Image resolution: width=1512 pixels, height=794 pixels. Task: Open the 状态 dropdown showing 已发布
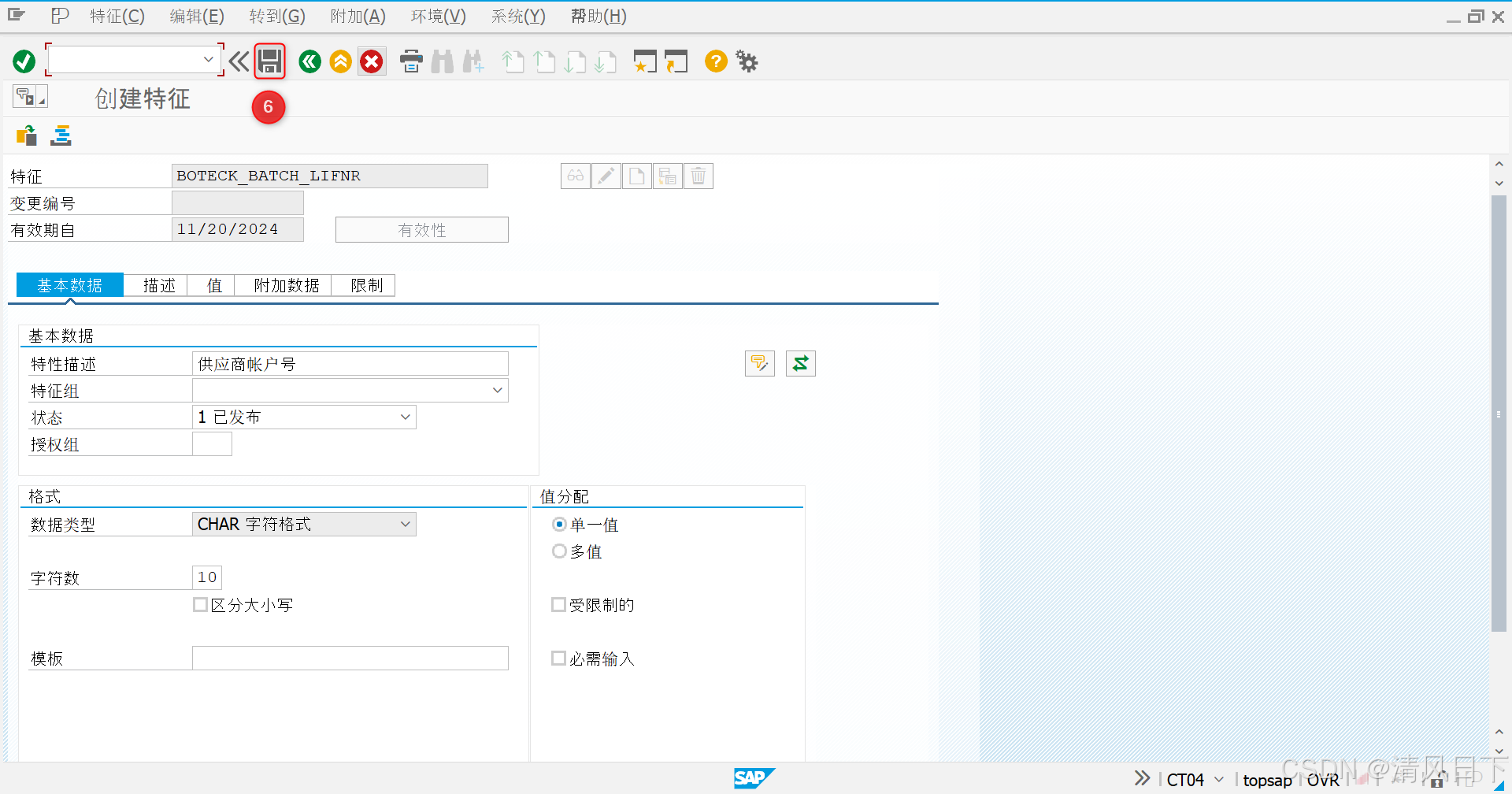(406, 417)
